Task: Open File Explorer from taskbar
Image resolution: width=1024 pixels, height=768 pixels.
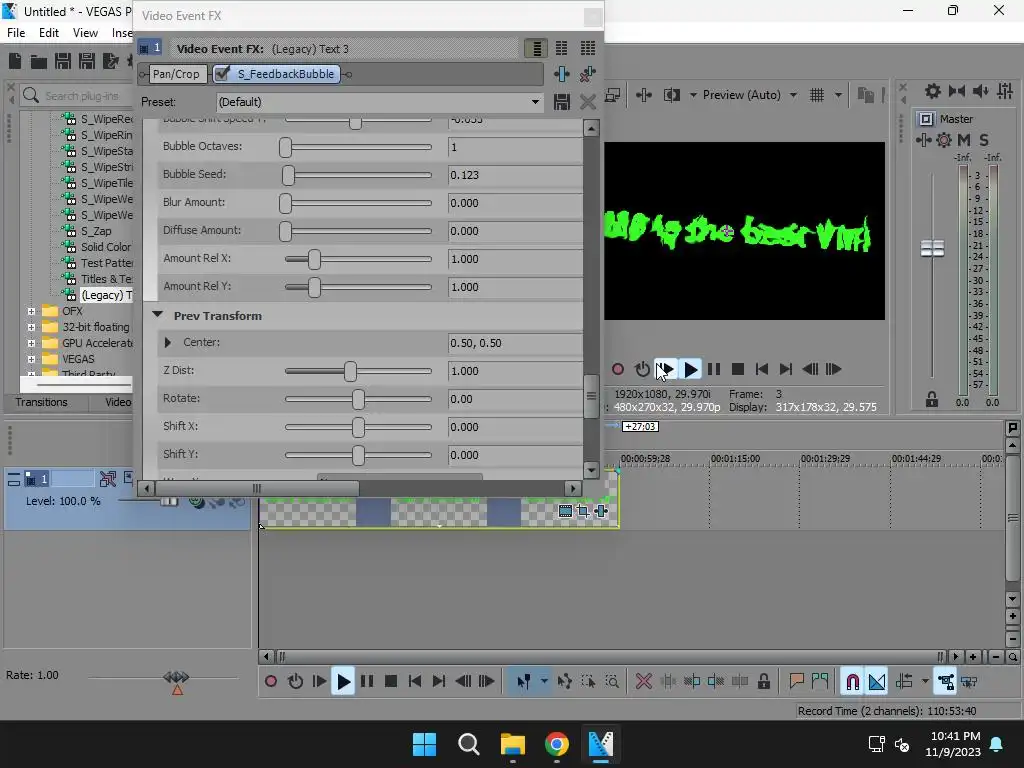Action: point(513,744)
